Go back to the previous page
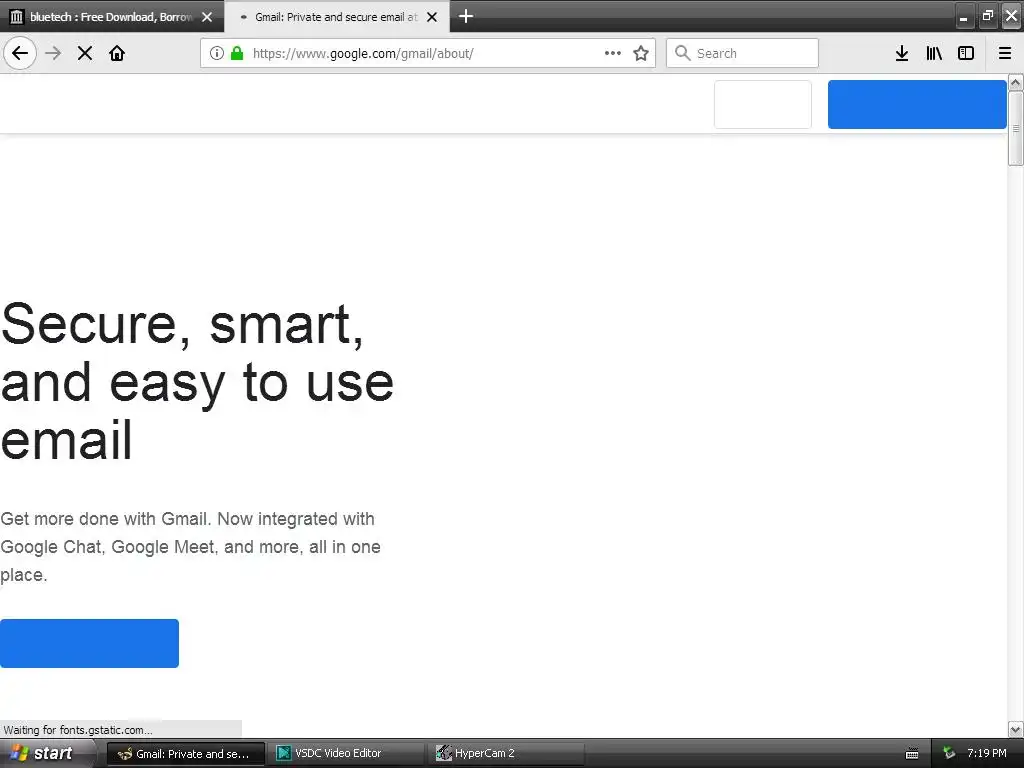Viewport: 1024px width, 768px height. (x=20, y=53)
